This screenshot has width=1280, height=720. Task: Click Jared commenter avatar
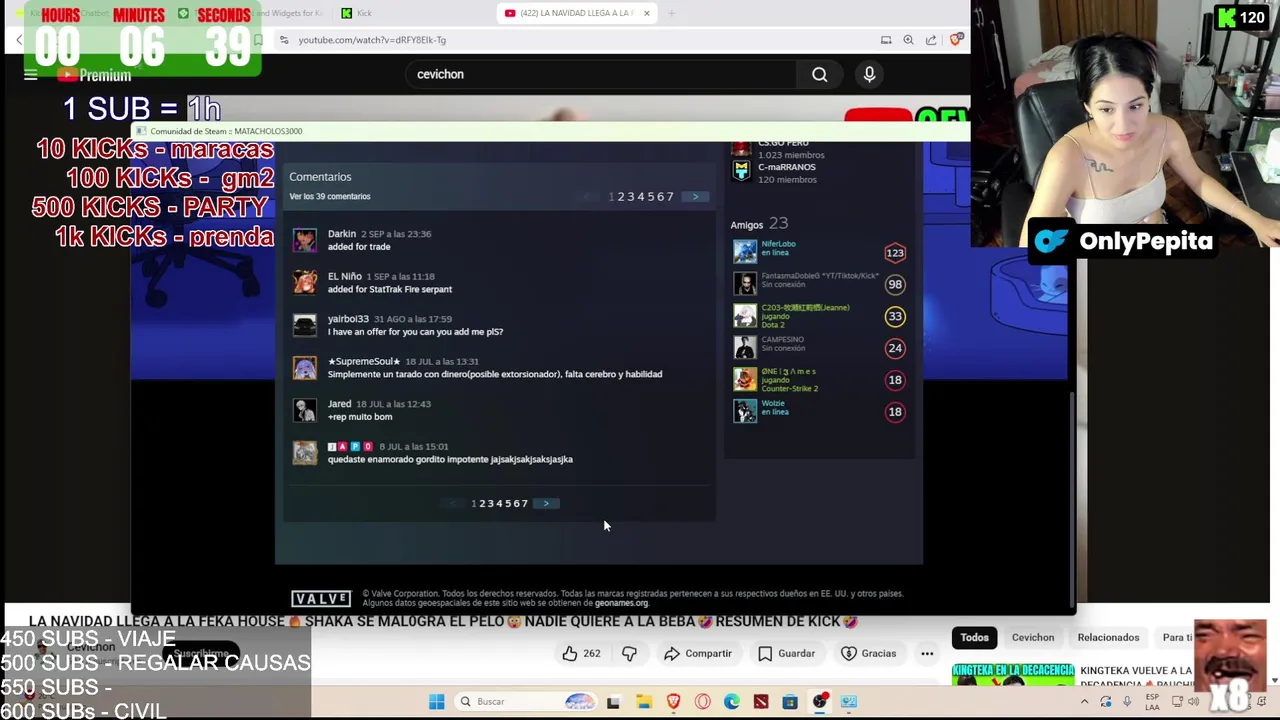pos(305,410)
